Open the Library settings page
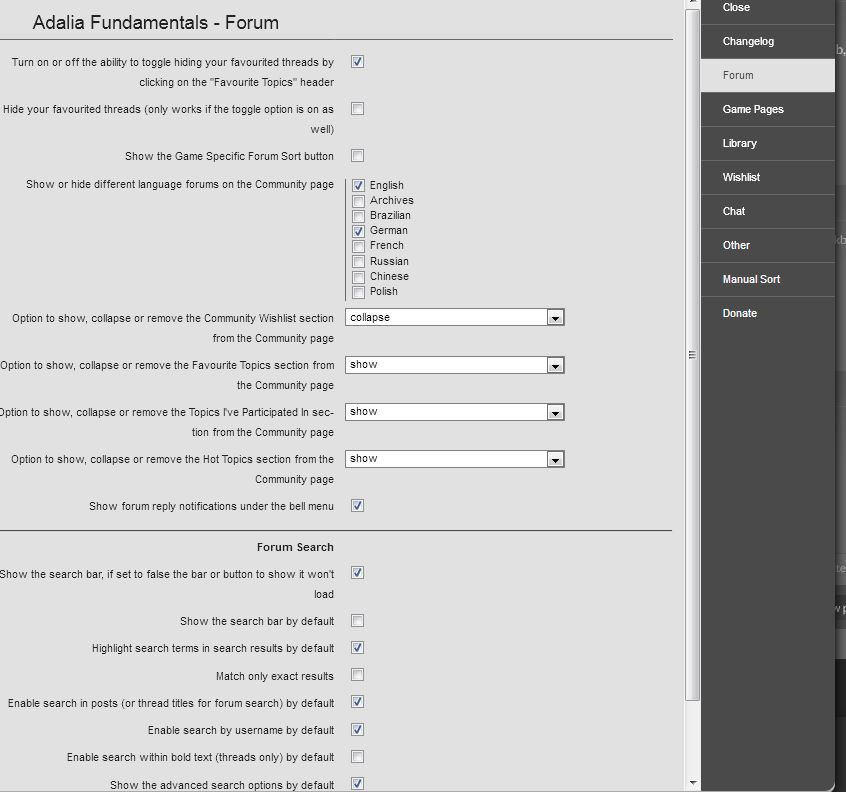This screenshot has height=792, width=846. click(767, 144)
